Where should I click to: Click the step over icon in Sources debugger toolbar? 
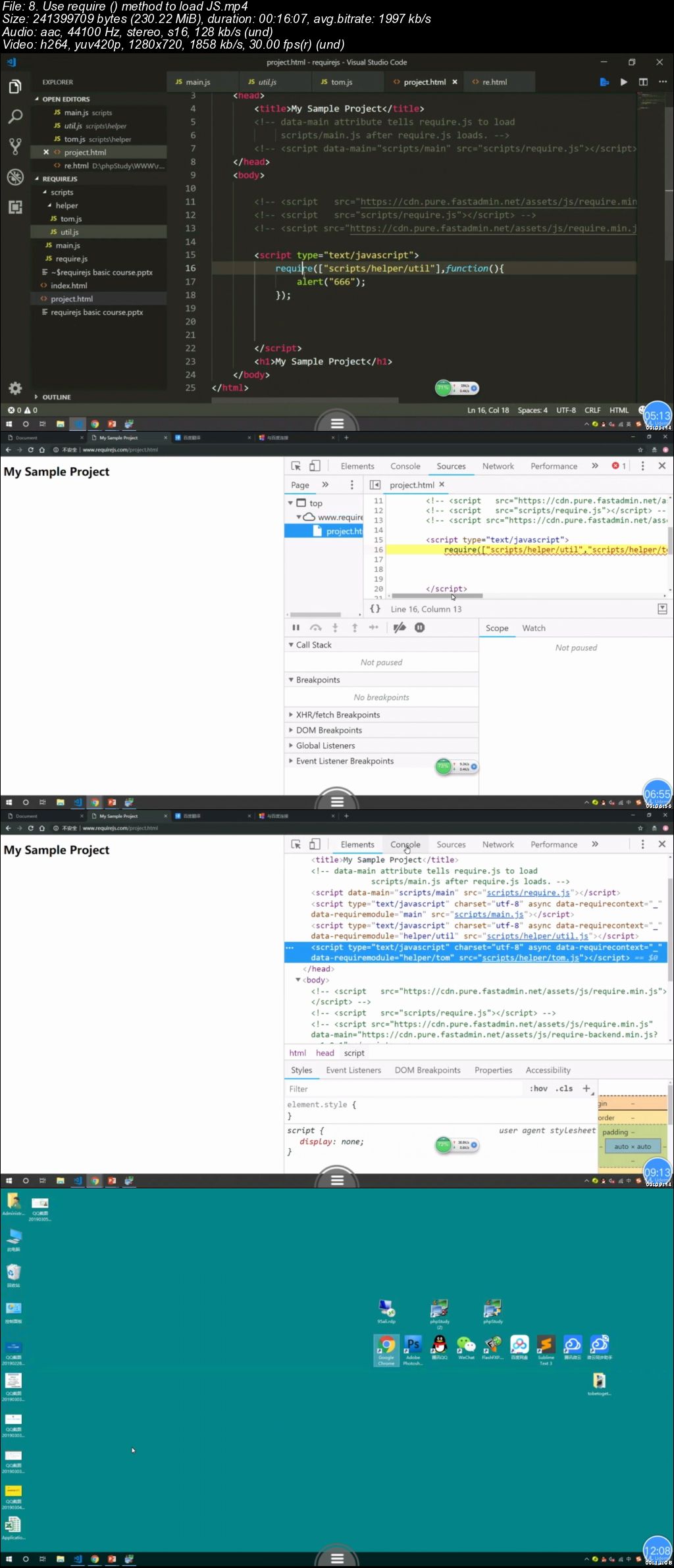(x=316, y=628)
